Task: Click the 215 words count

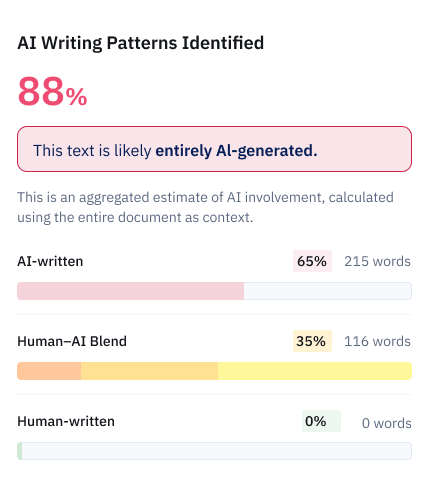Action: click(x=377, y=261)
